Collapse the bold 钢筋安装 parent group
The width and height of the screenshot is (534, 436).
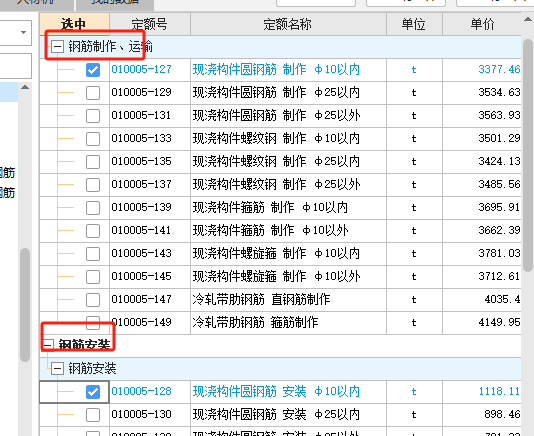point(48,345)
